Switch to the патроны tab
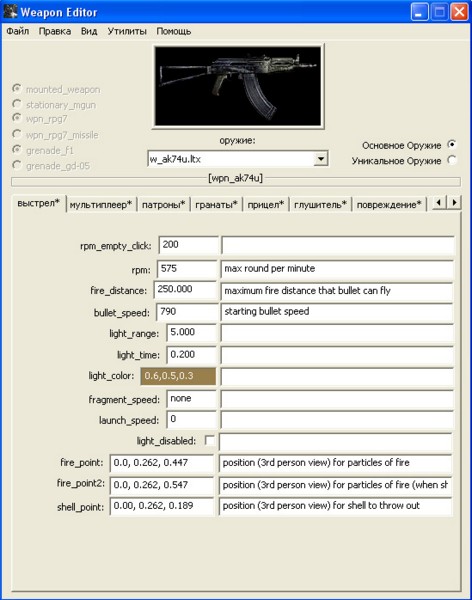The image size is (472, 600). point(163,205)
